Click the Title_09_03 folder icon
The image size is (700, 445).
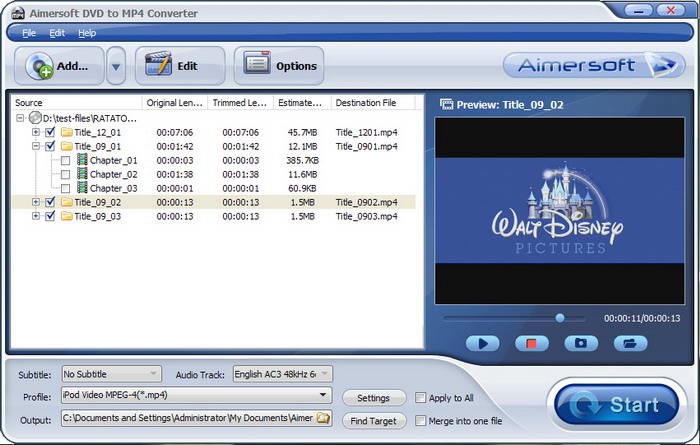click(x=67, y=216)
